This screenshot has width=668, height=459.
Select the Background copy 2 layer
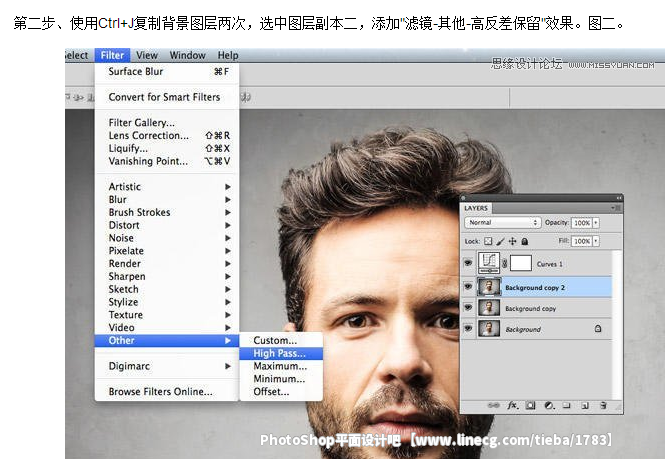pyautogui.click(x=537, y=287)
